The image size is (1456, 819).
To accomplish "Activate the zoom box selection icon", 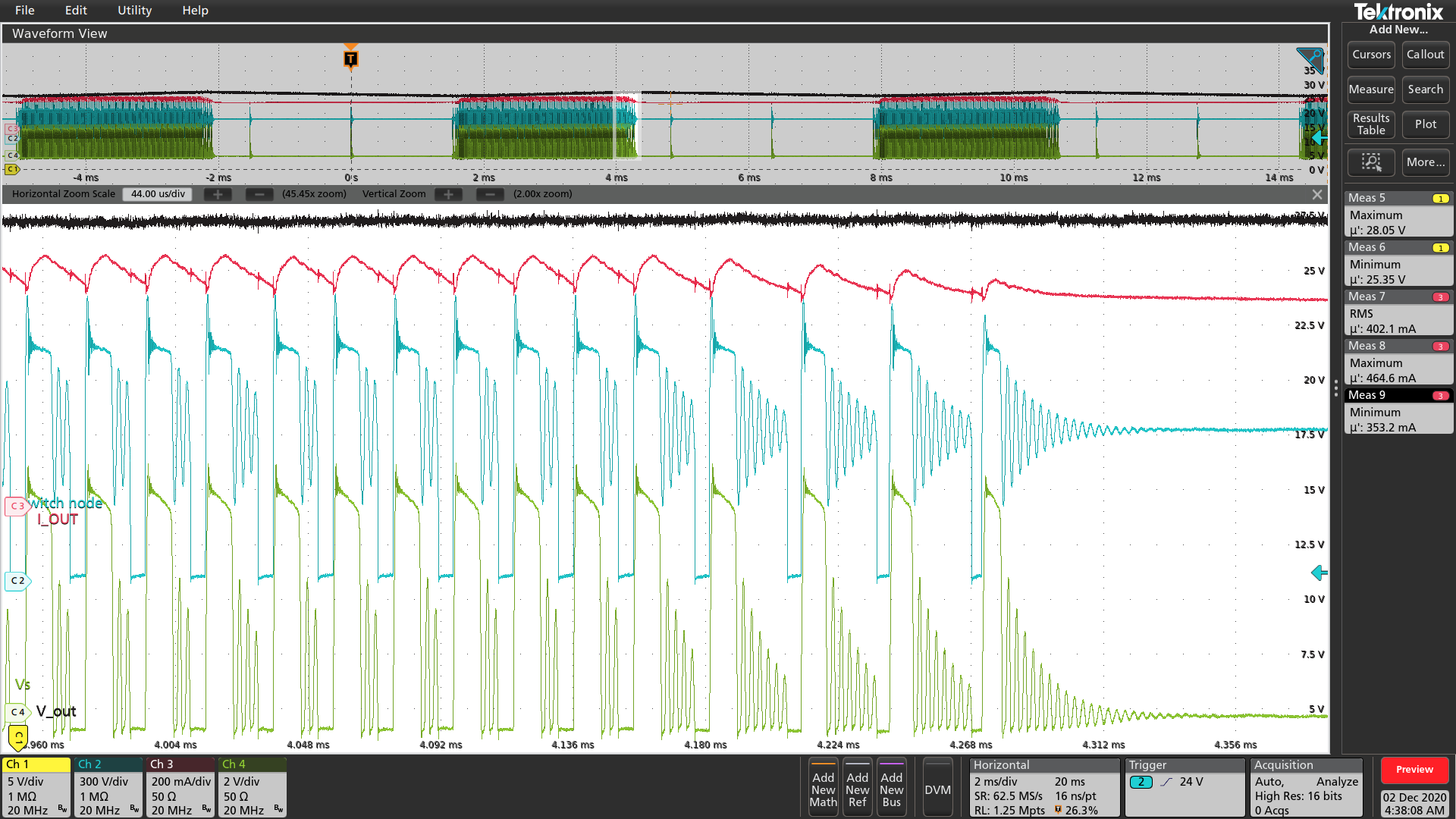I will [x=1370, y=162].
